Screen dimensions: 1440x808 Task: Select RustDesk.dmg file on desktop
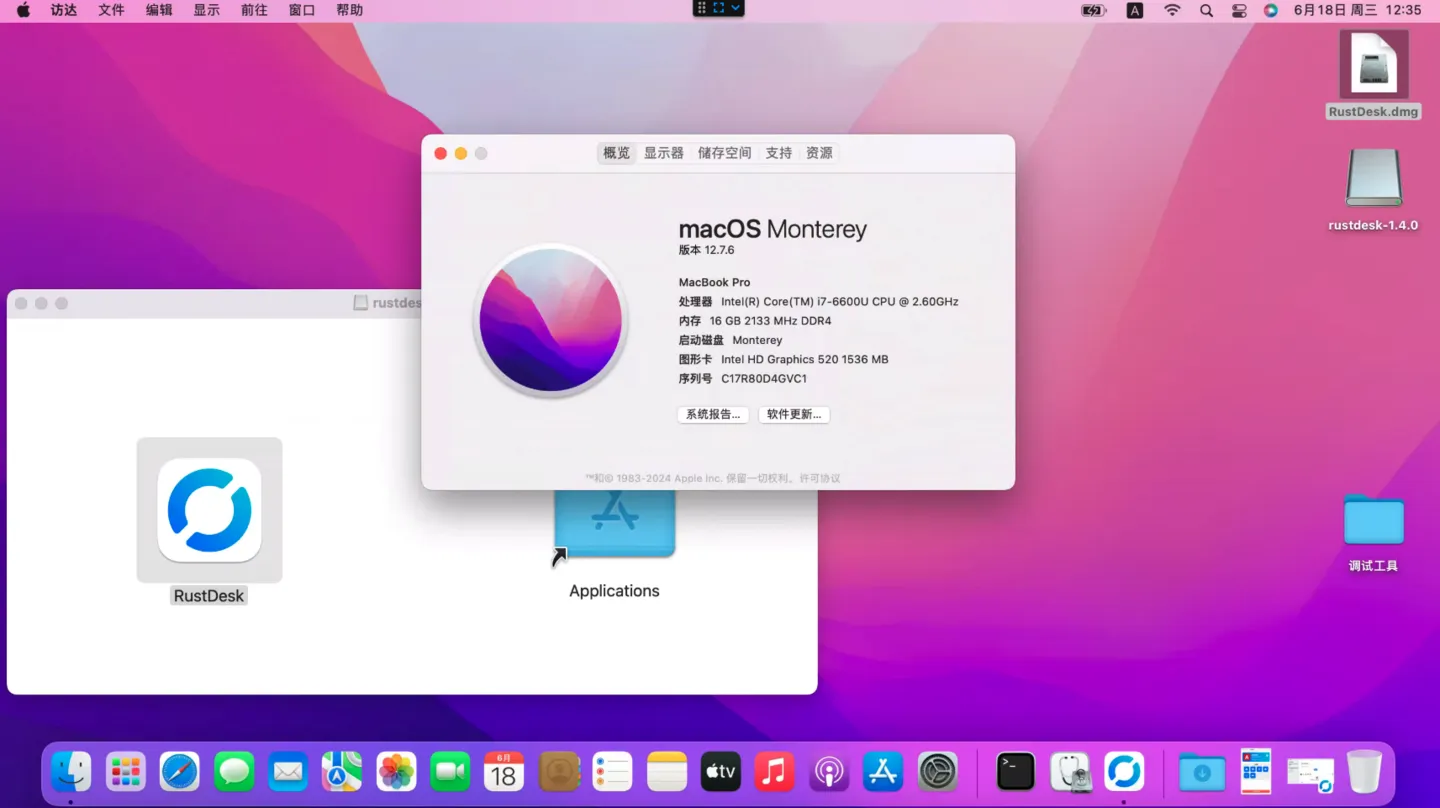pyautogui.click(x=1373, y=68)
